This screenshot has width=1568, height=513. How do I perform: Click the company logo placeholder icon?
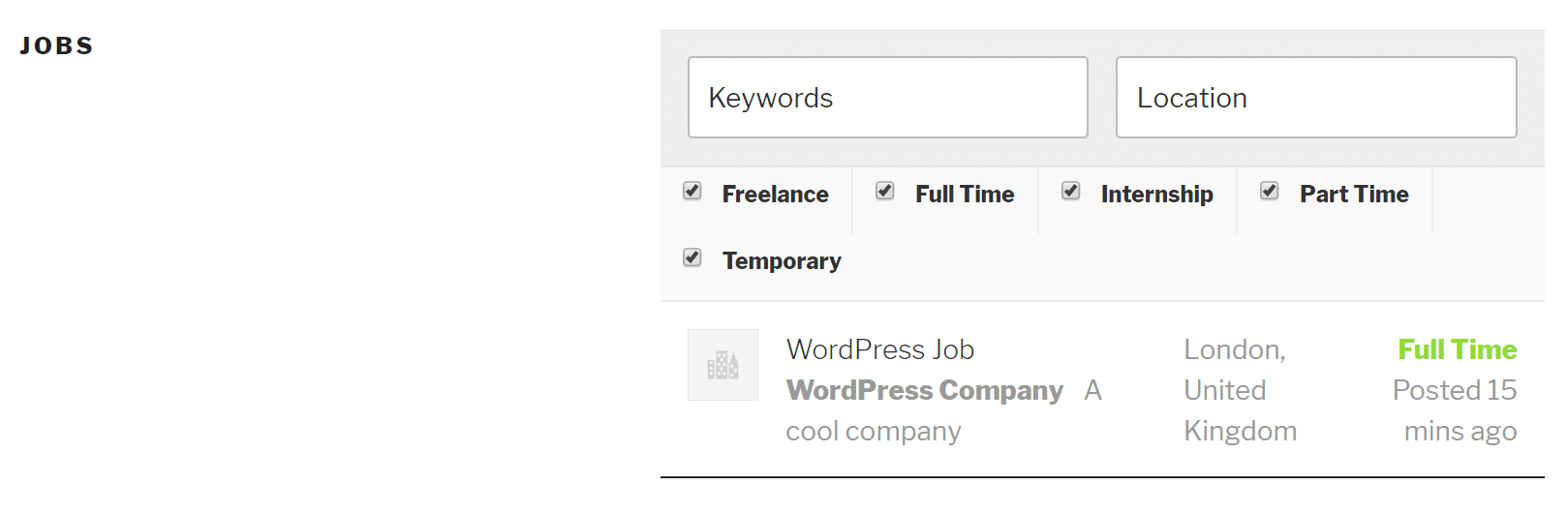723,365
